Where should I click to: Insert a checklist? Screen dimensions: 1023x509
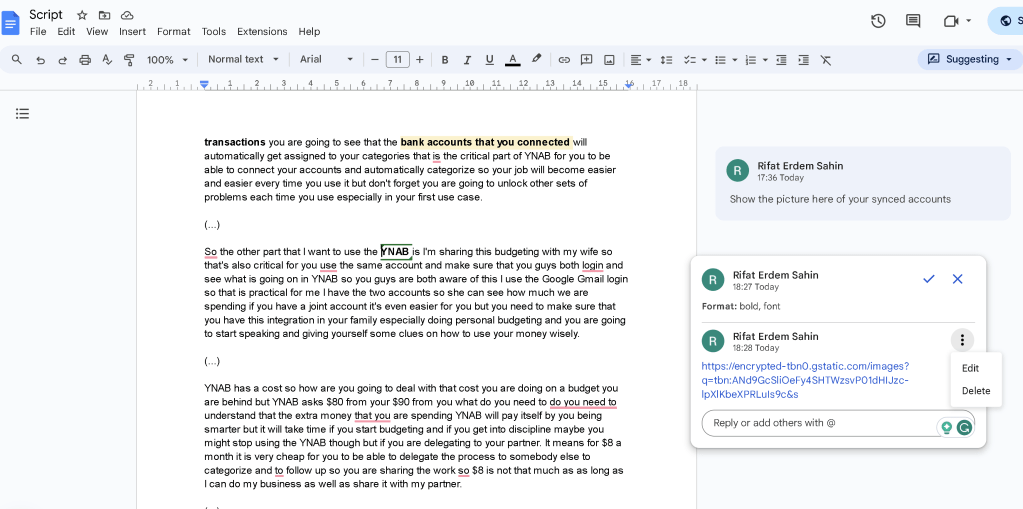coord(690,60)
